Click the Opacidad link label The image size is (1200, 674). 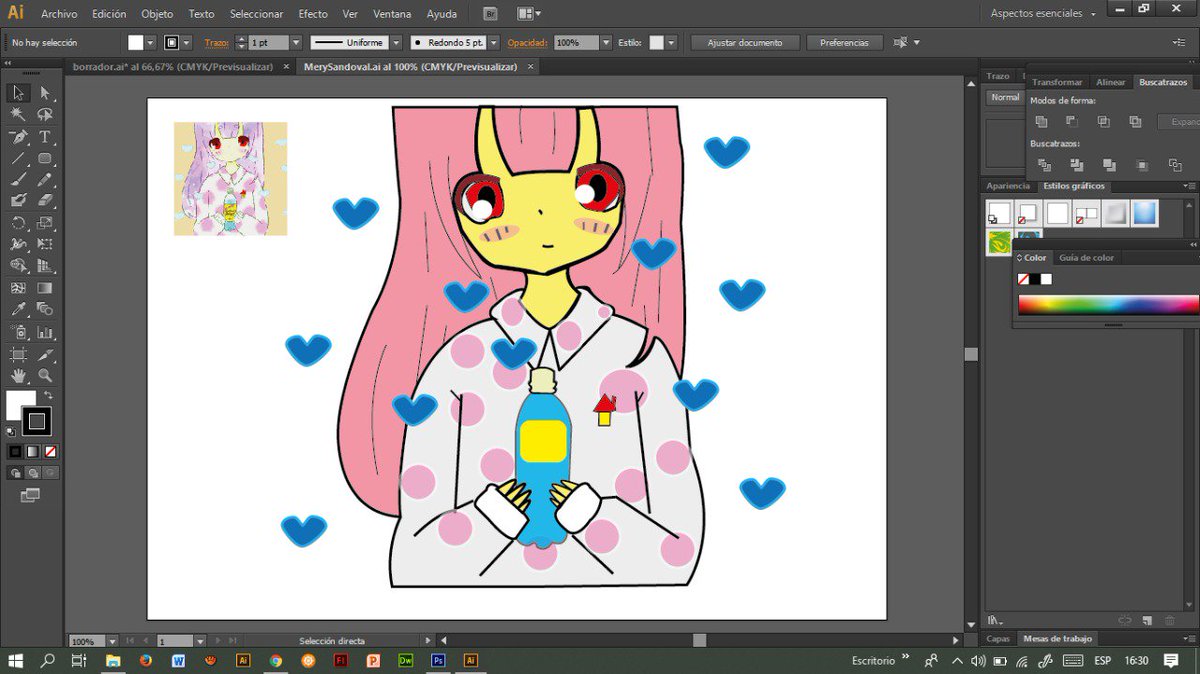pyautogui.click(x=527, y=43)
